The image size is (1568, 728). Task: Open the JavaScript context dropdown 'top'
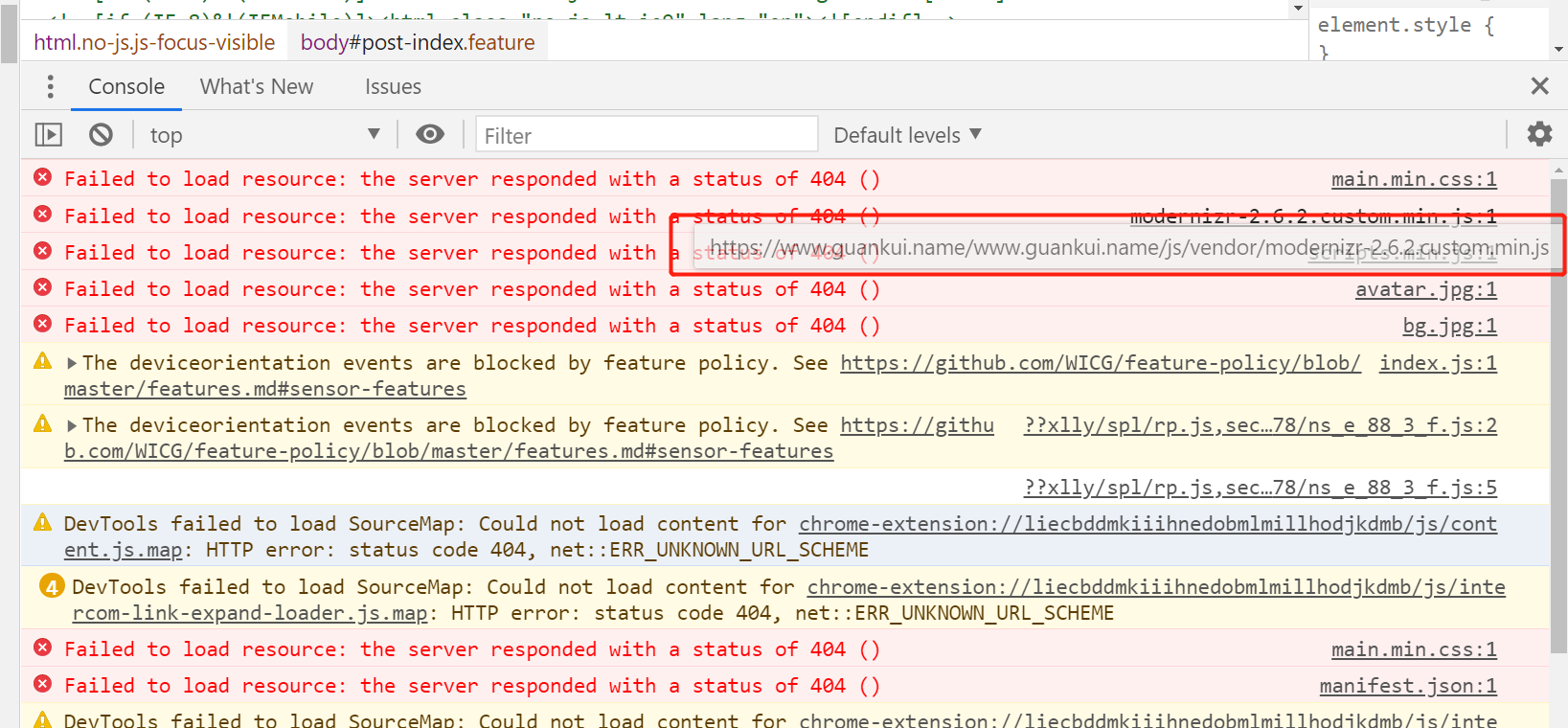pos(264,135)
